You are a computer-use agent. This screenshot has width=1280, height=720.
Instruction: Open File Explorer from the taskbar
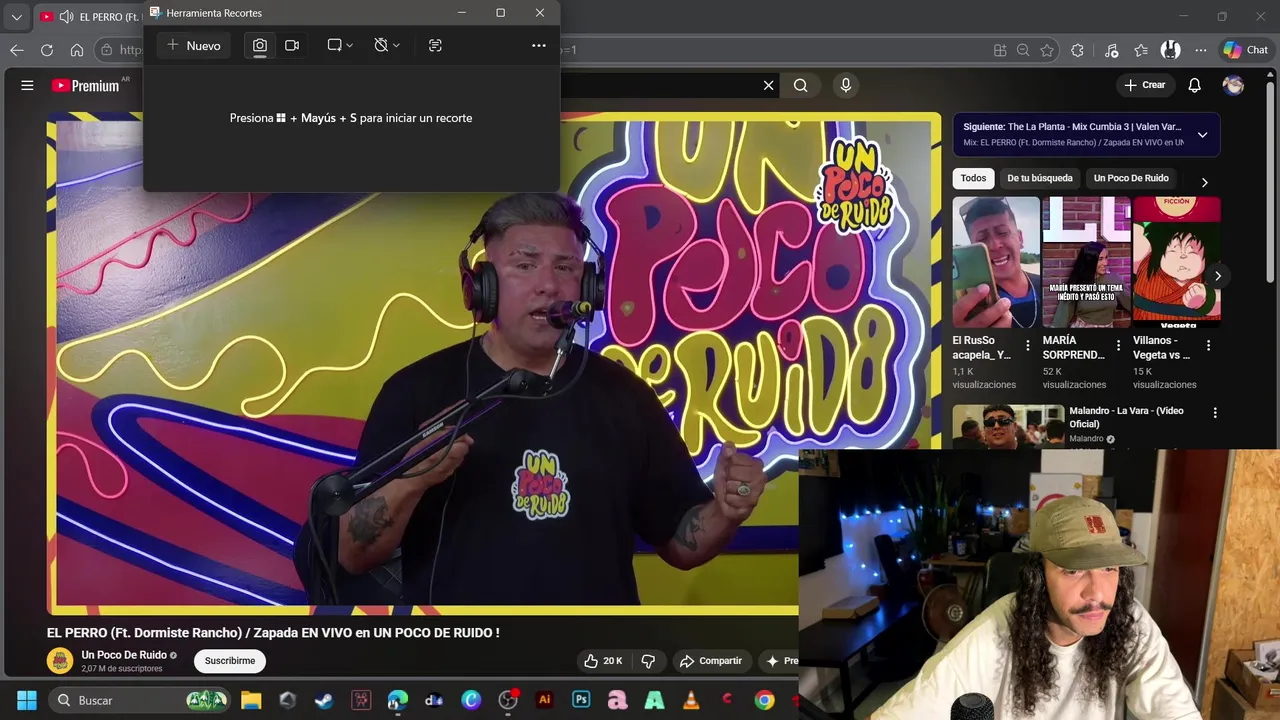pyautogui.click(x=251, y=700)
